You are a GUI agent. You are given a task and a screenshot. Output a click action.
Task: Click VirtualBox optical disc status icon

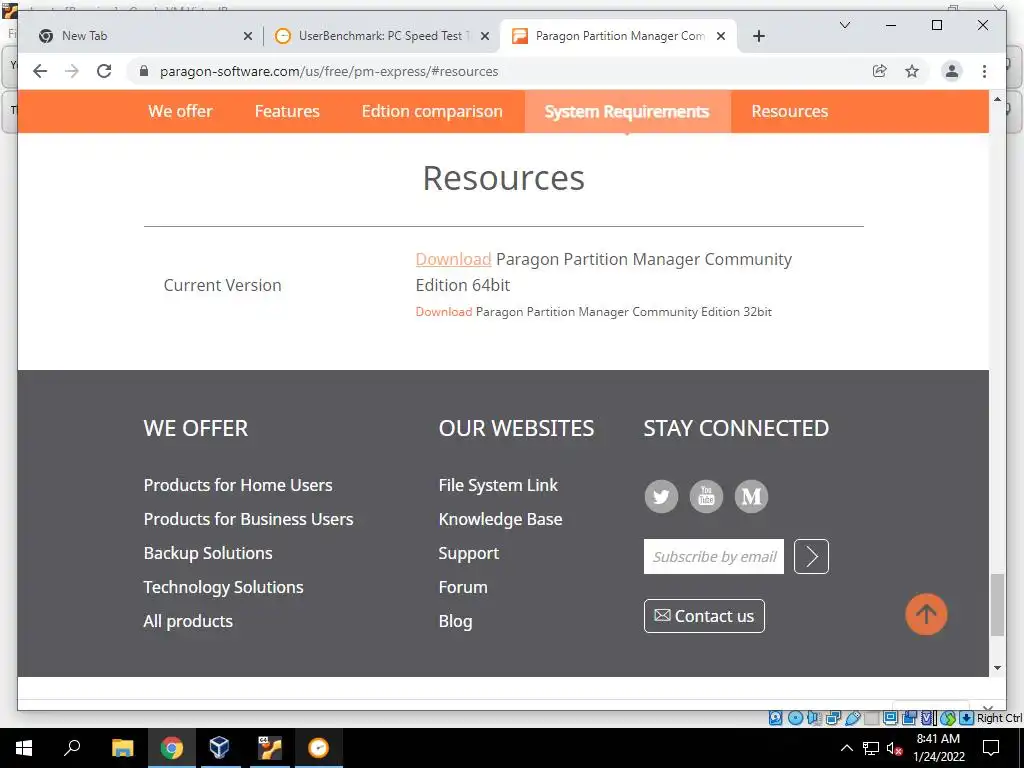(x=795, y=718)
